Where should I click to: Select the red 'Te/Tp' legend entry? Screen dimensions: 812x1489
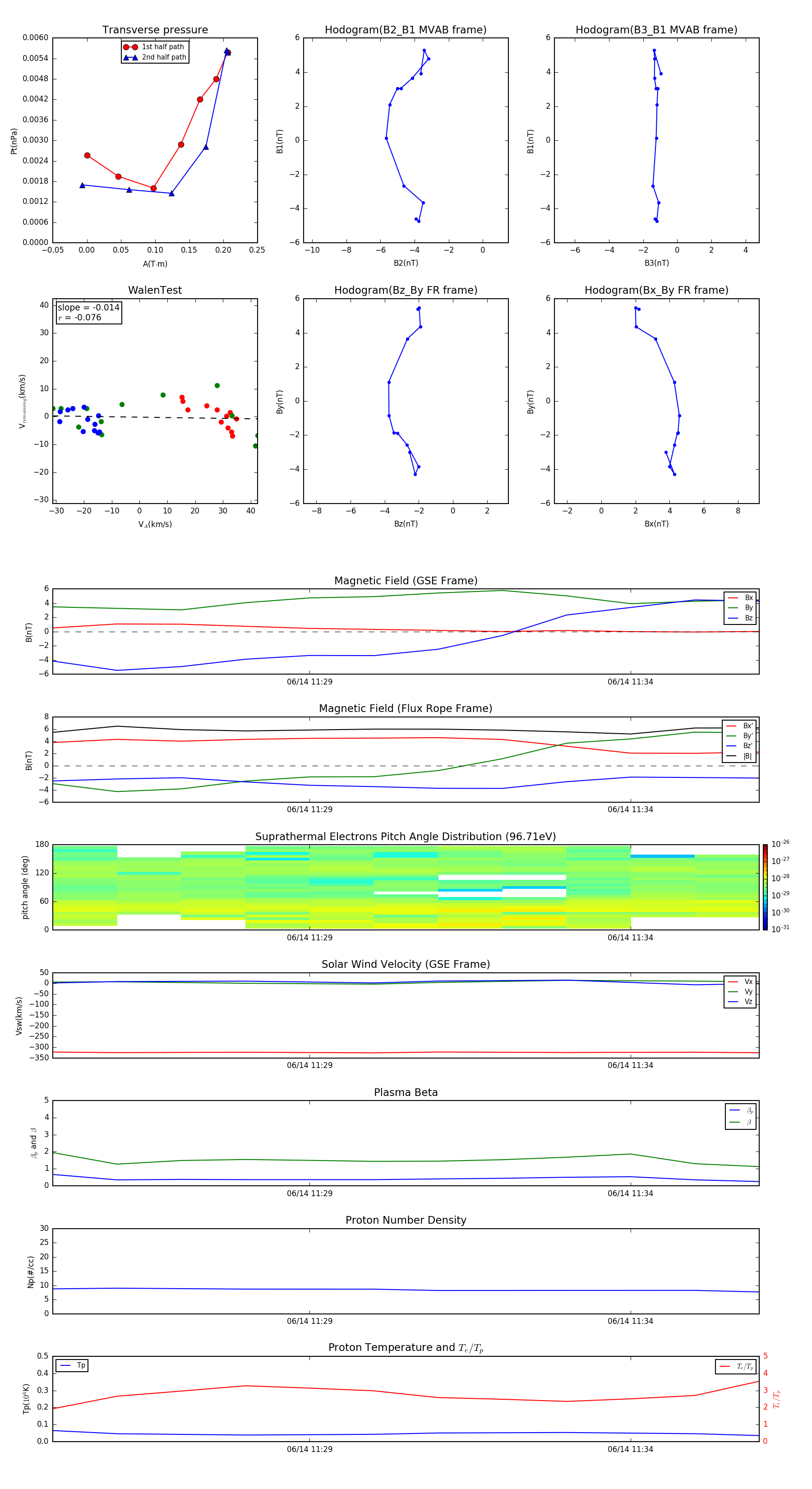pyautogui.click(x=736, y=1366)
